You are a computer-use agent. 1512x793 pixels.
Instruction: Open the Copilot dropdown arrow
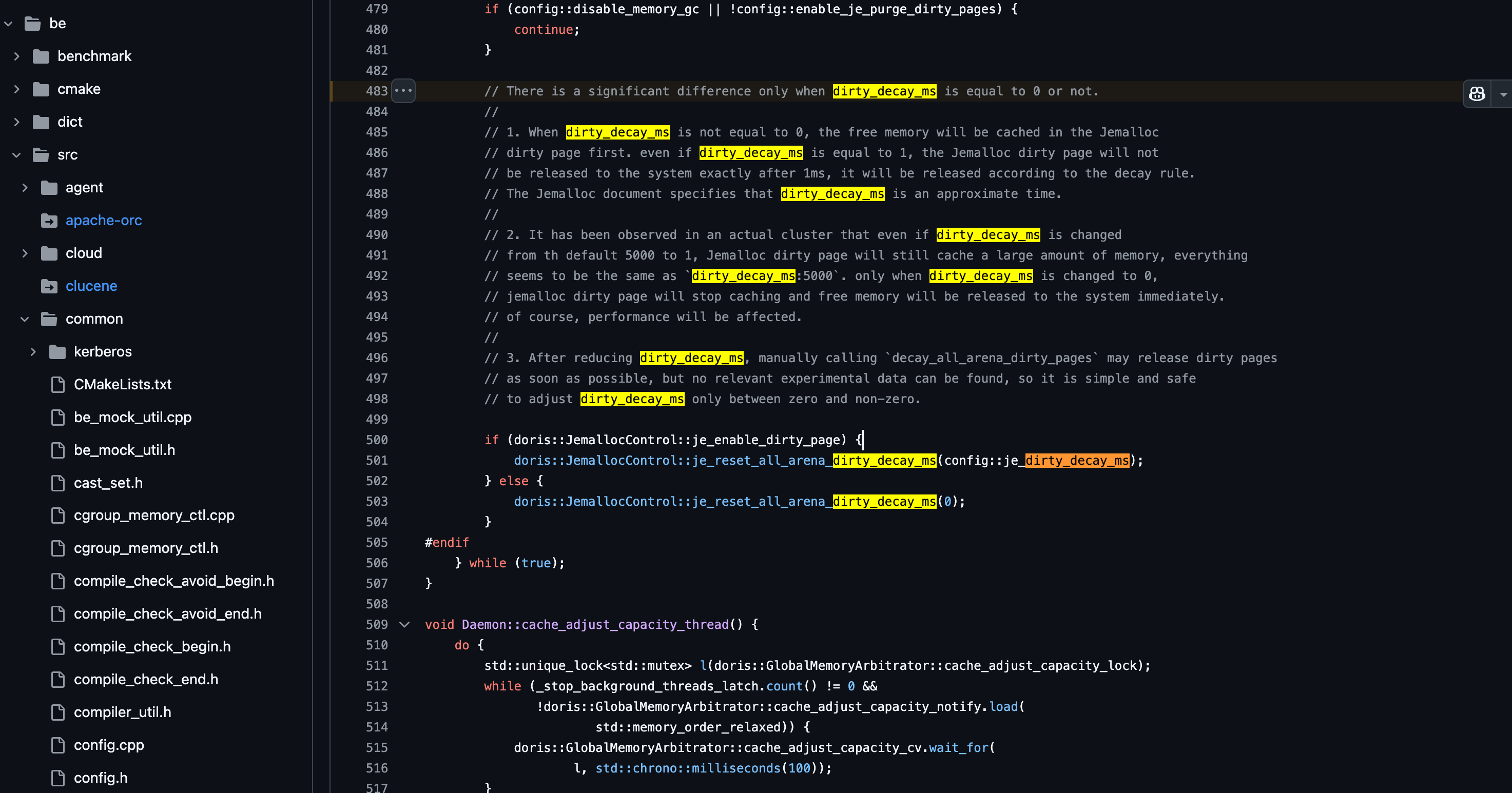click(x=1503, y=94)
